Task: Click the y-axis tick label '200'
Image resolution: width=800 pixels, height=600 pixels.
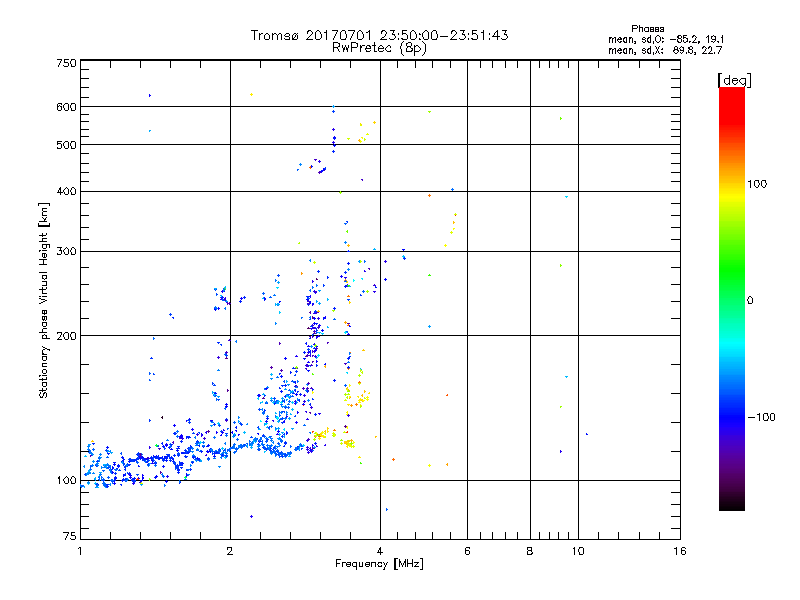Action: click(66, 336)
